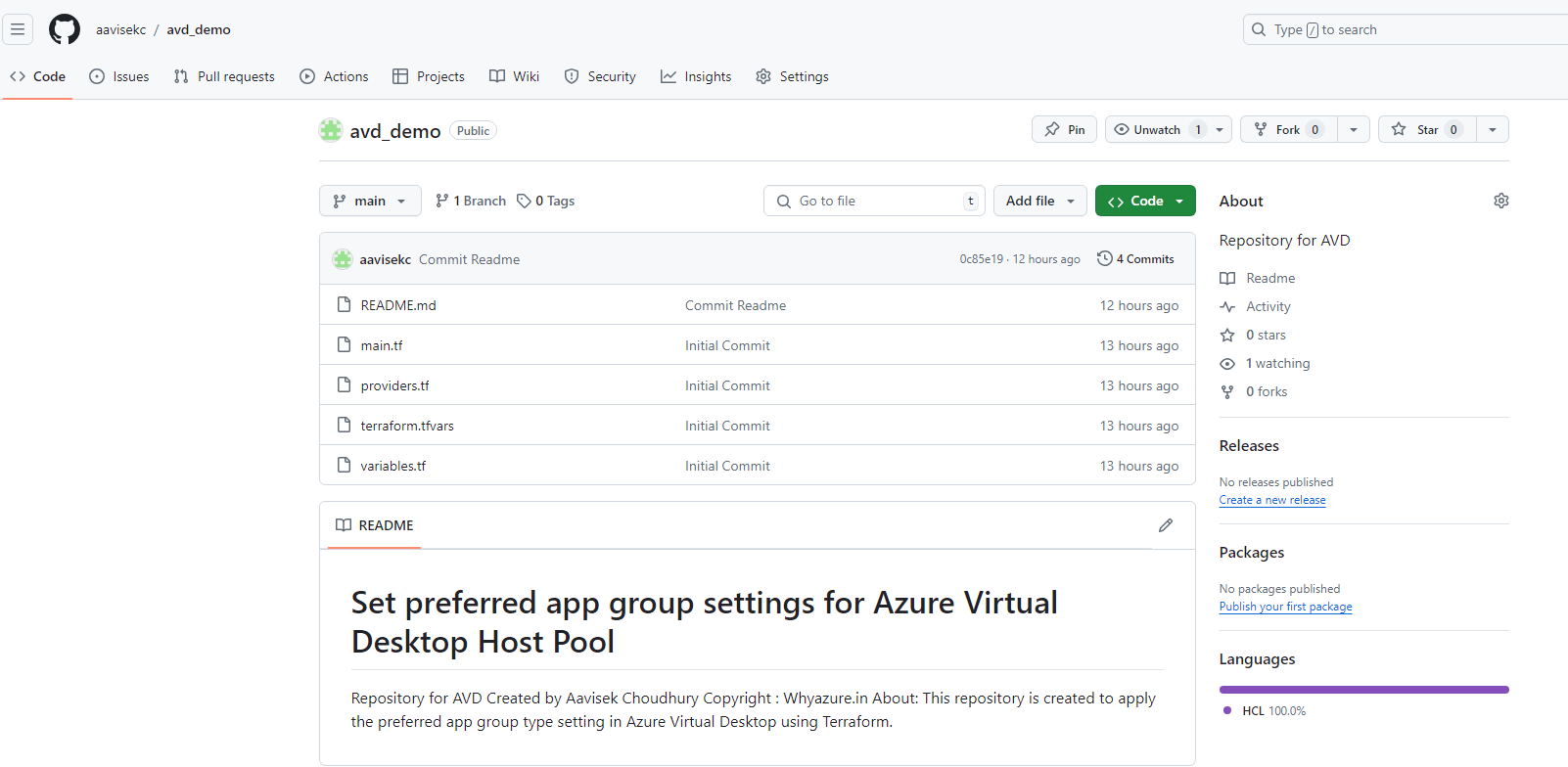Open Commit Readme message in README.md row

[x=735, y=305]
